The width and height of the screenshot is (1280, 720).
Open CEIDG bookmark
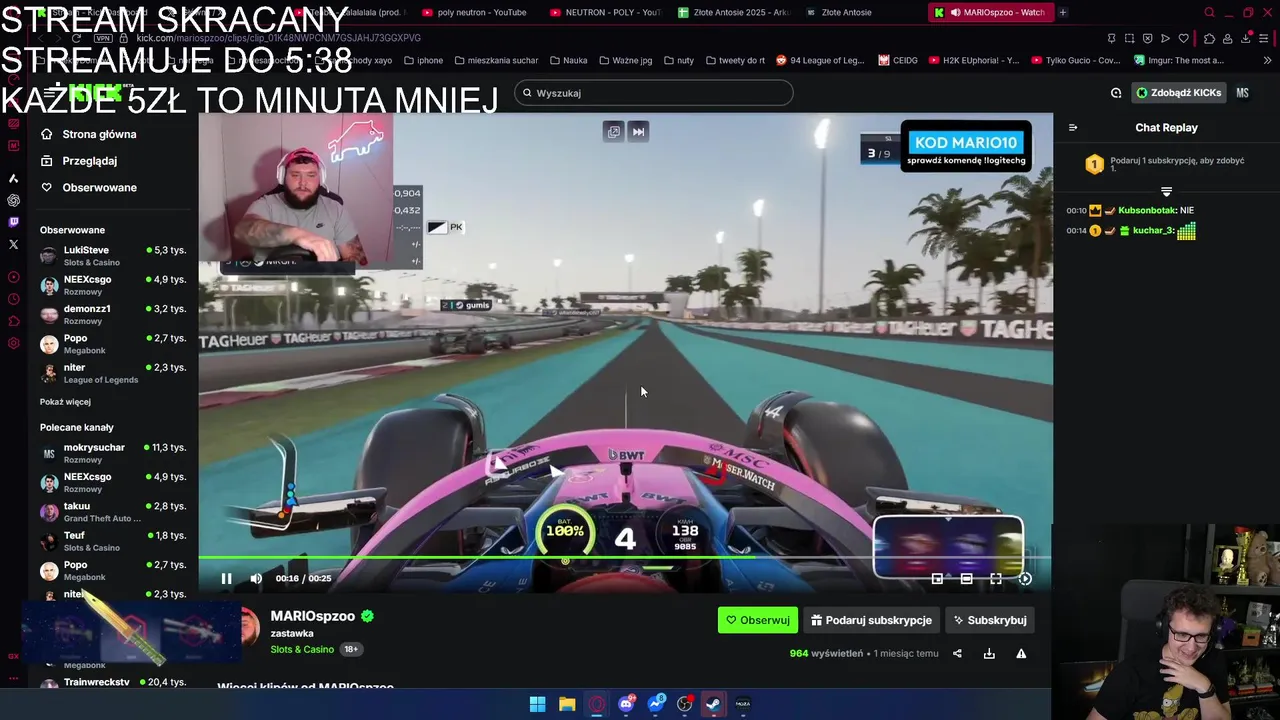tap(898, 60)
